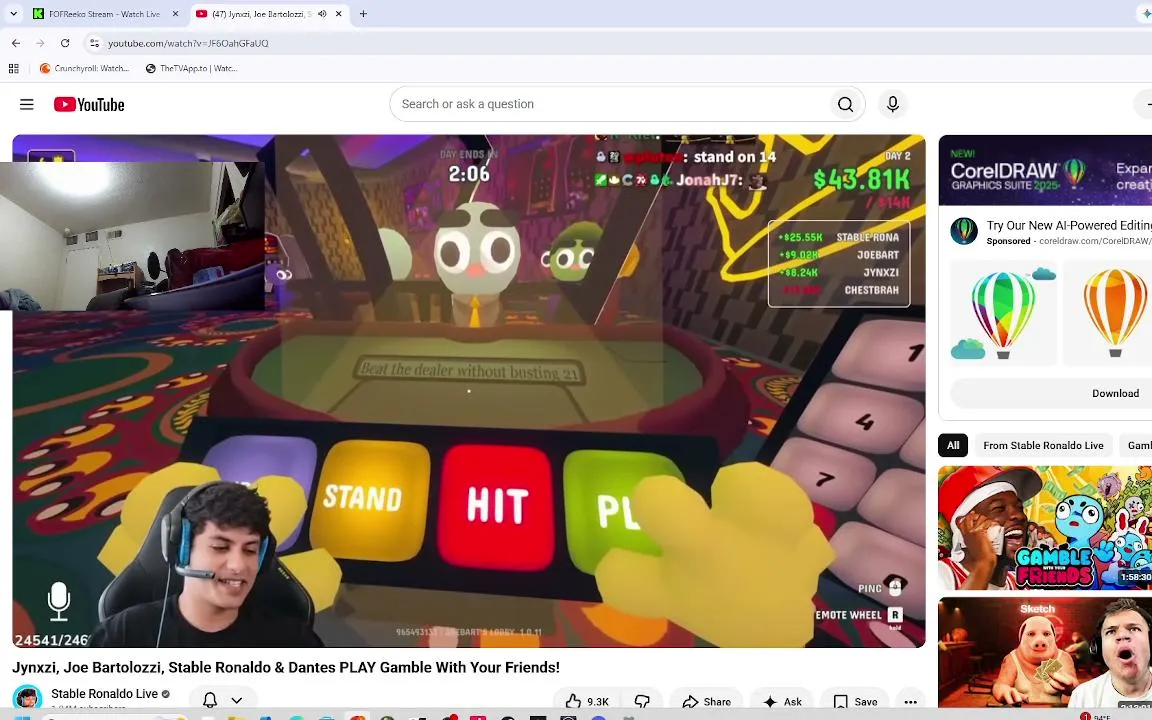
Task: Open the Stable Ronaldo Live channel name
Action: pyautogui.click(x=104, y=694)
